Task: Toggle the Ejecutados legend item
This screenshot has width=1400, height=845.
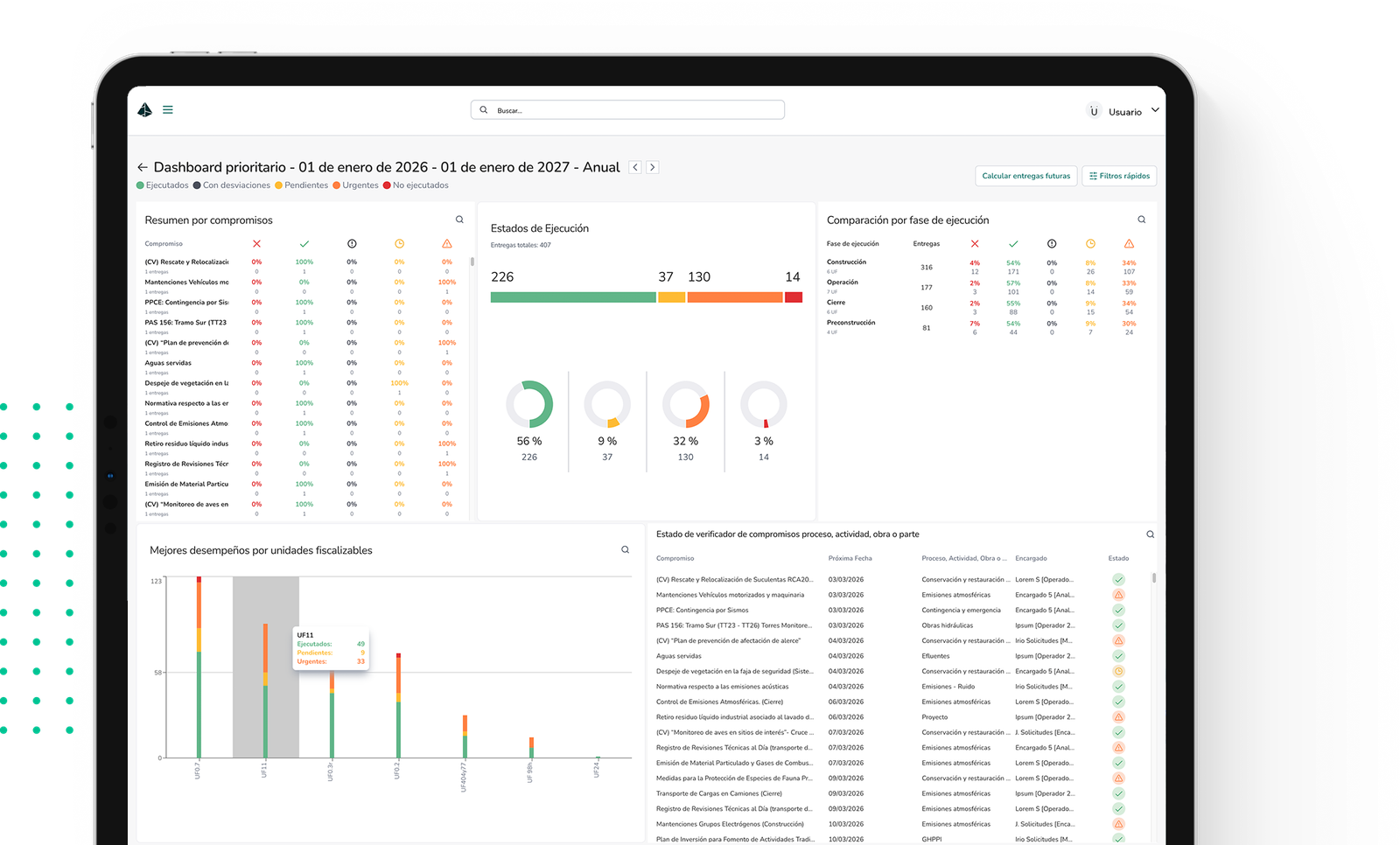Action: [163, 185]
